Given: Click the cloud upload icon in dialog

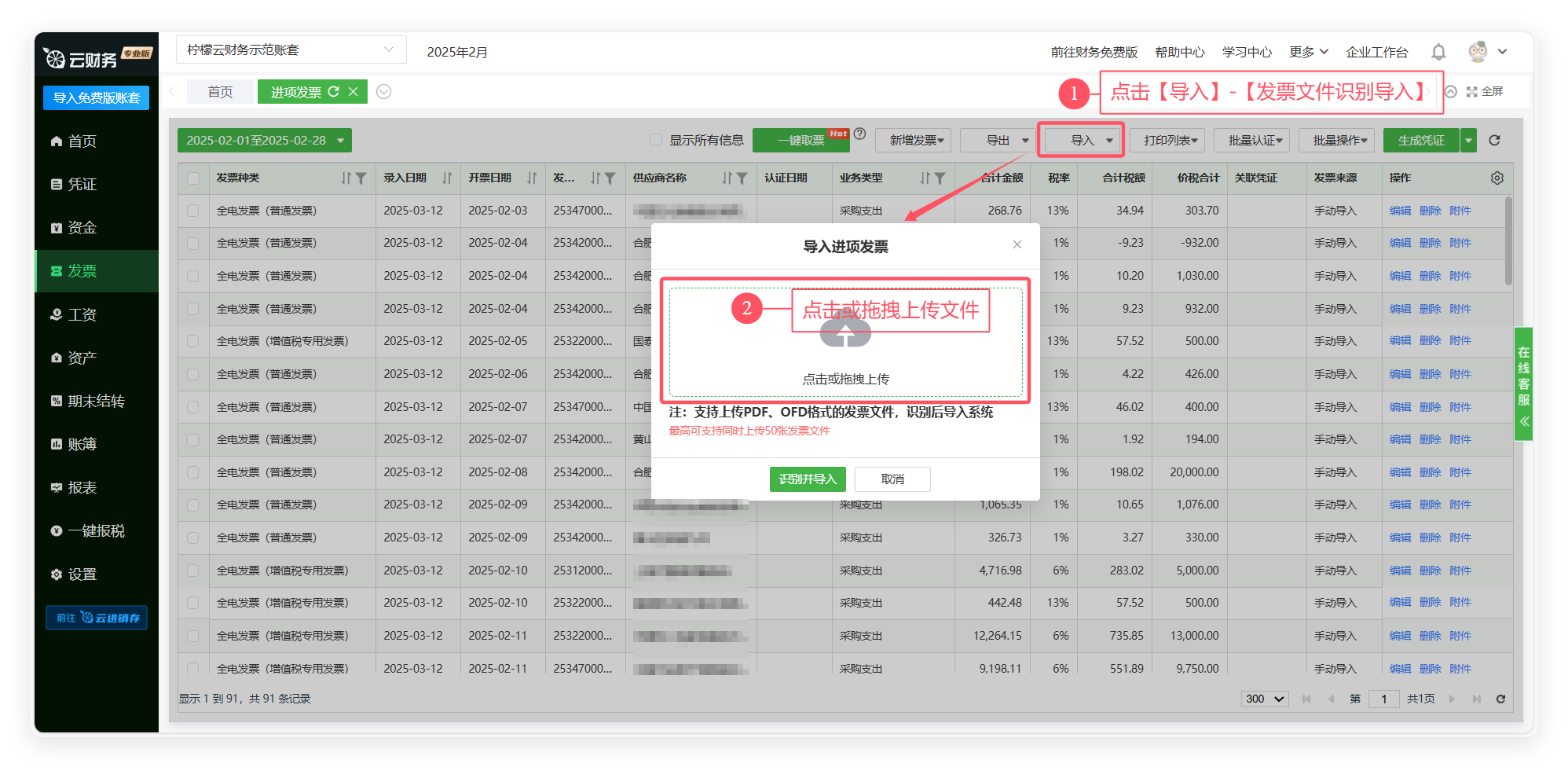Looking at the screenshot, I should click(845, 333).
